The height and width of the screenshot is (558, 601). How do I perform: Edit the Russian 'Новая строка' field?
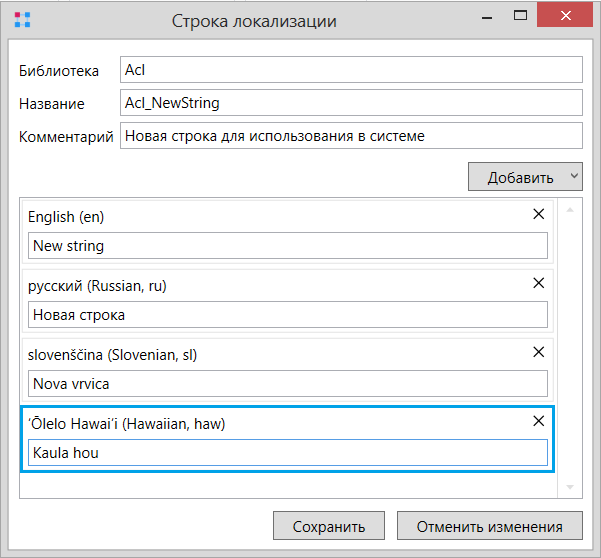[288, 315]
